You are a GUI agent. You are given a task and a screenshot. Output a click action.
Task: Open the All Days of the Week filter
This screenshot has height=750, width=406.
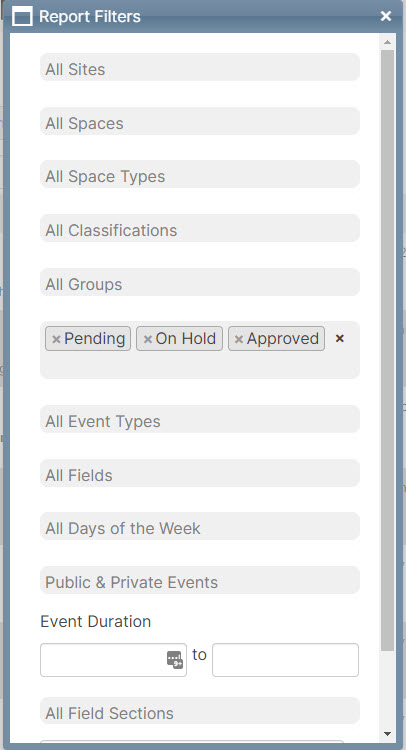[x=200, y=526]
